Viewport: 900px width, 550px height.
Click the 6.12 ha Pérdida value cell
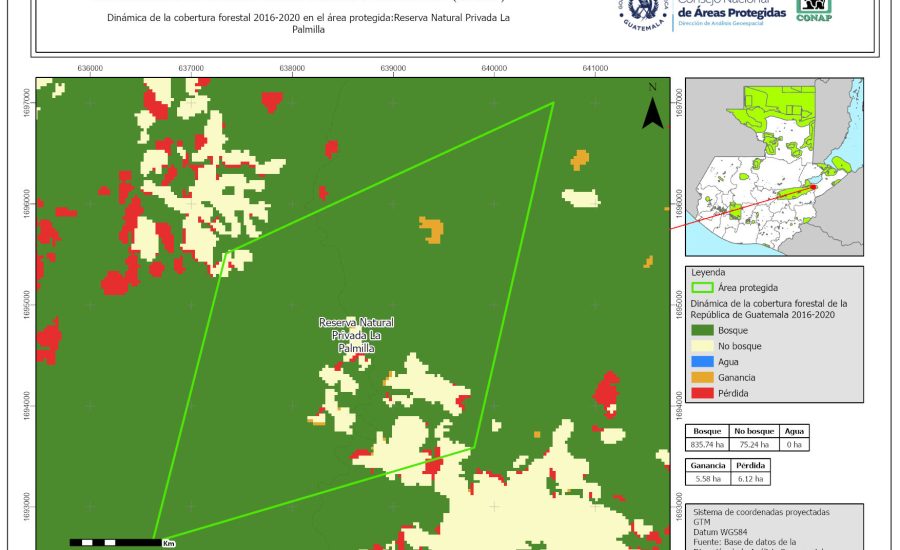[752, 480]
